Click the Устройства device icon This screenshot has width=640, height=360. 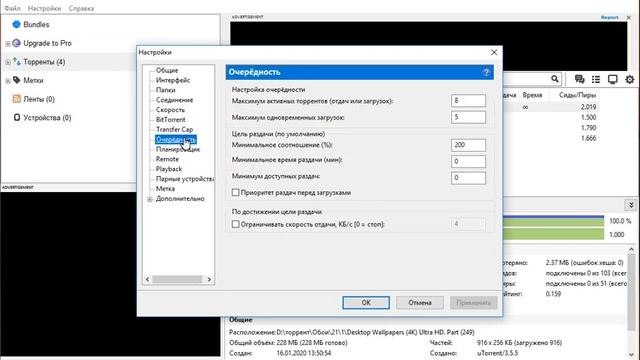point(17,118)
